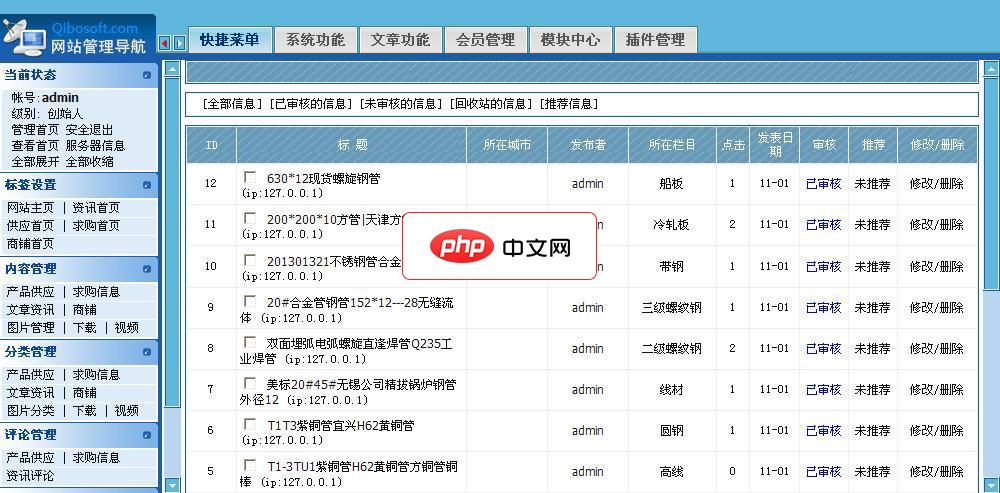Collapse the 评论管理 panel icon
Image resolution: width=1000 pixels, height=493 pixels.
coord(147,435)
